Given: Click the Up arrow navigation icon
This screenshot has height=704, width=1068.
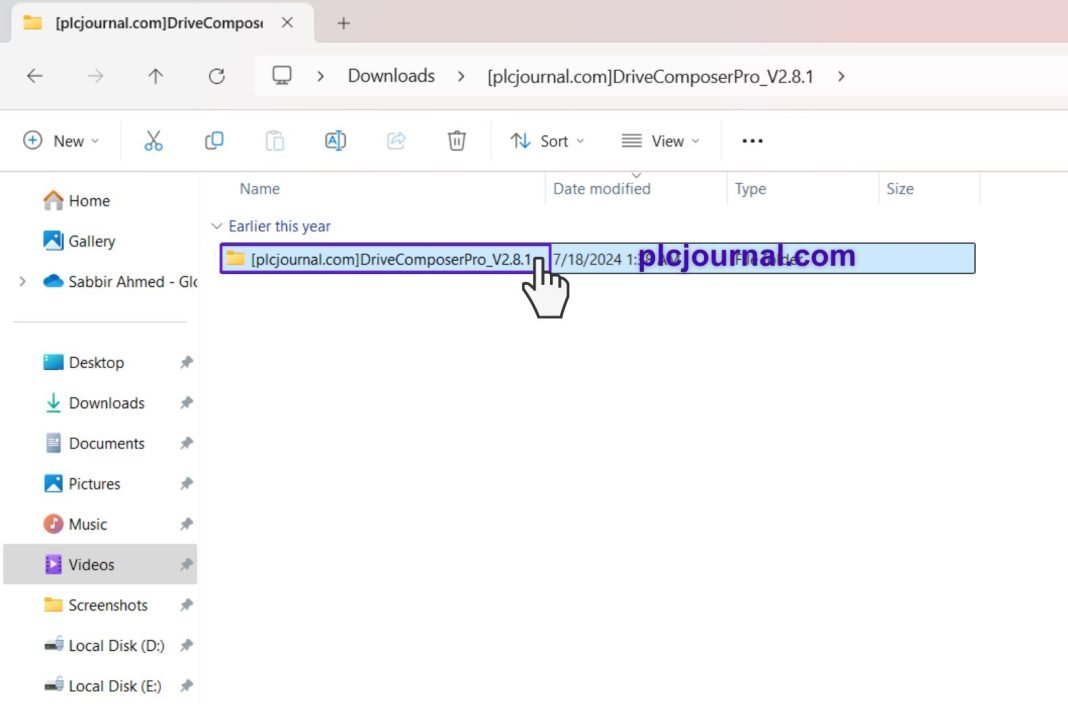Looking at the screenshot, I should coord(155,76).
